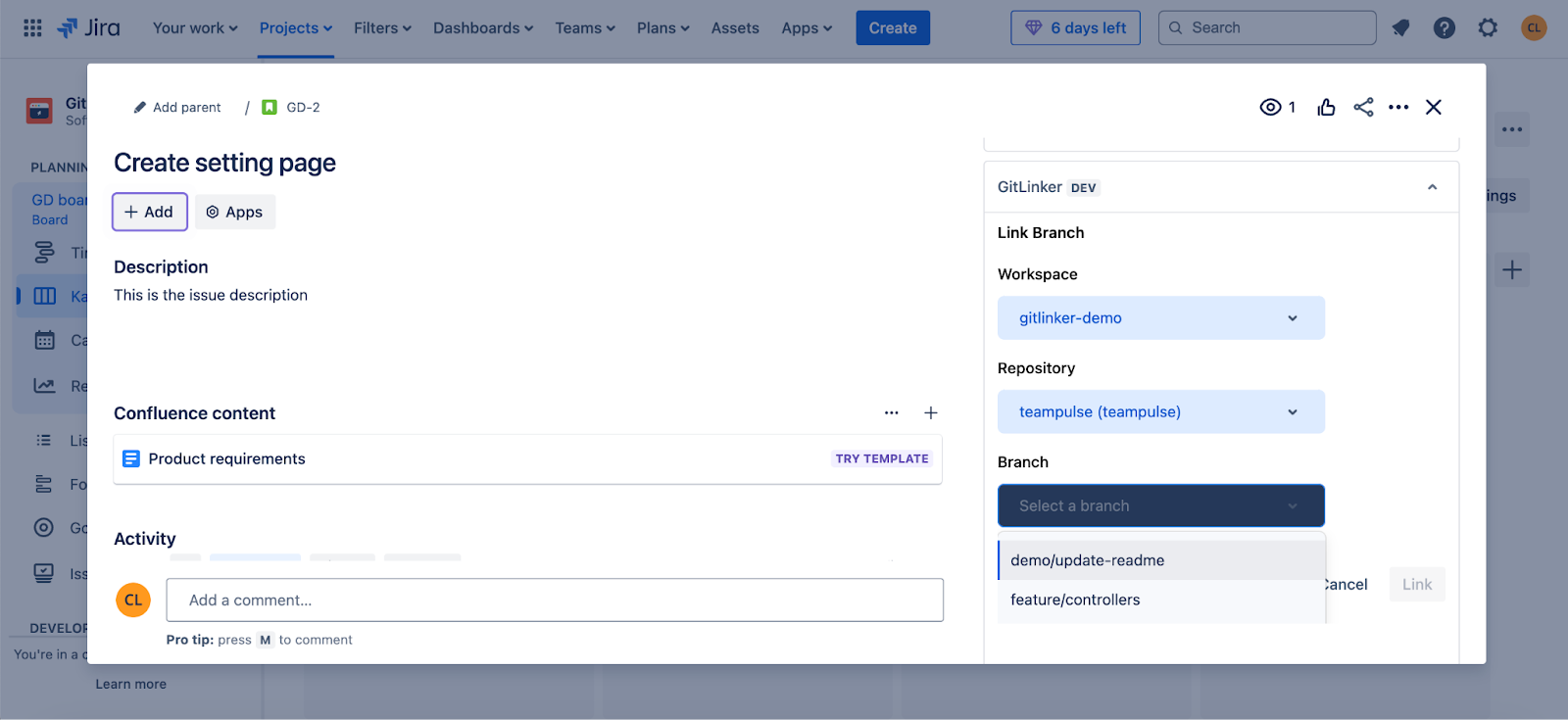
Task: Open the Workspace gitlinker-demo dropdown
Action: 1160,318
